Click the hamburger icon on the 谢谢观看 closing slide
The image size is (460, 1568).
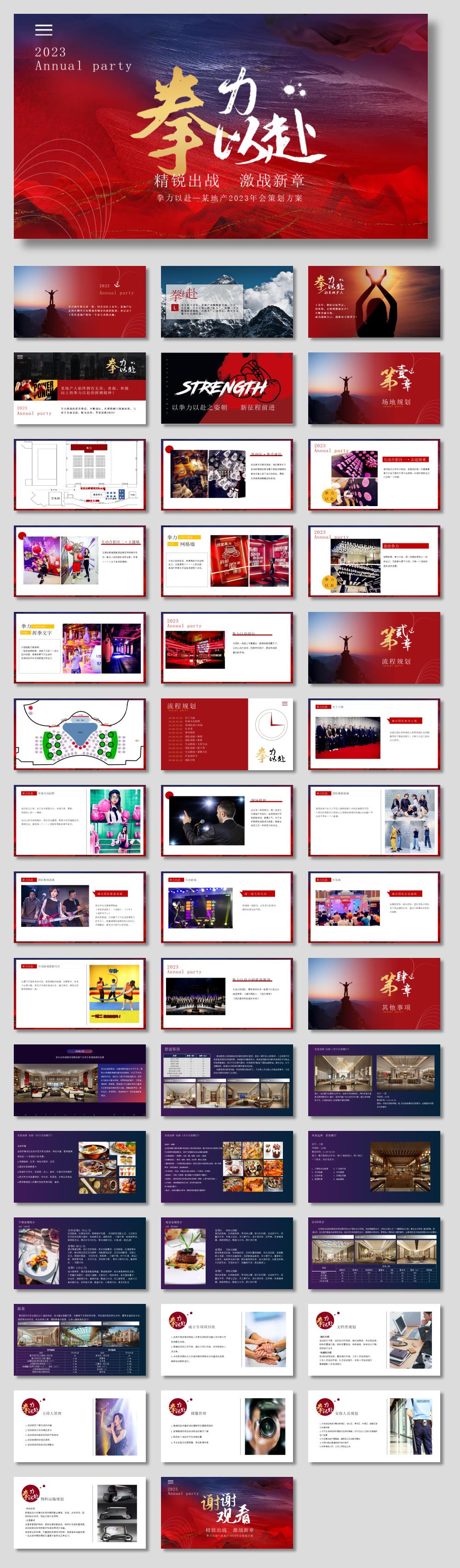click(x=171, y=1482)
